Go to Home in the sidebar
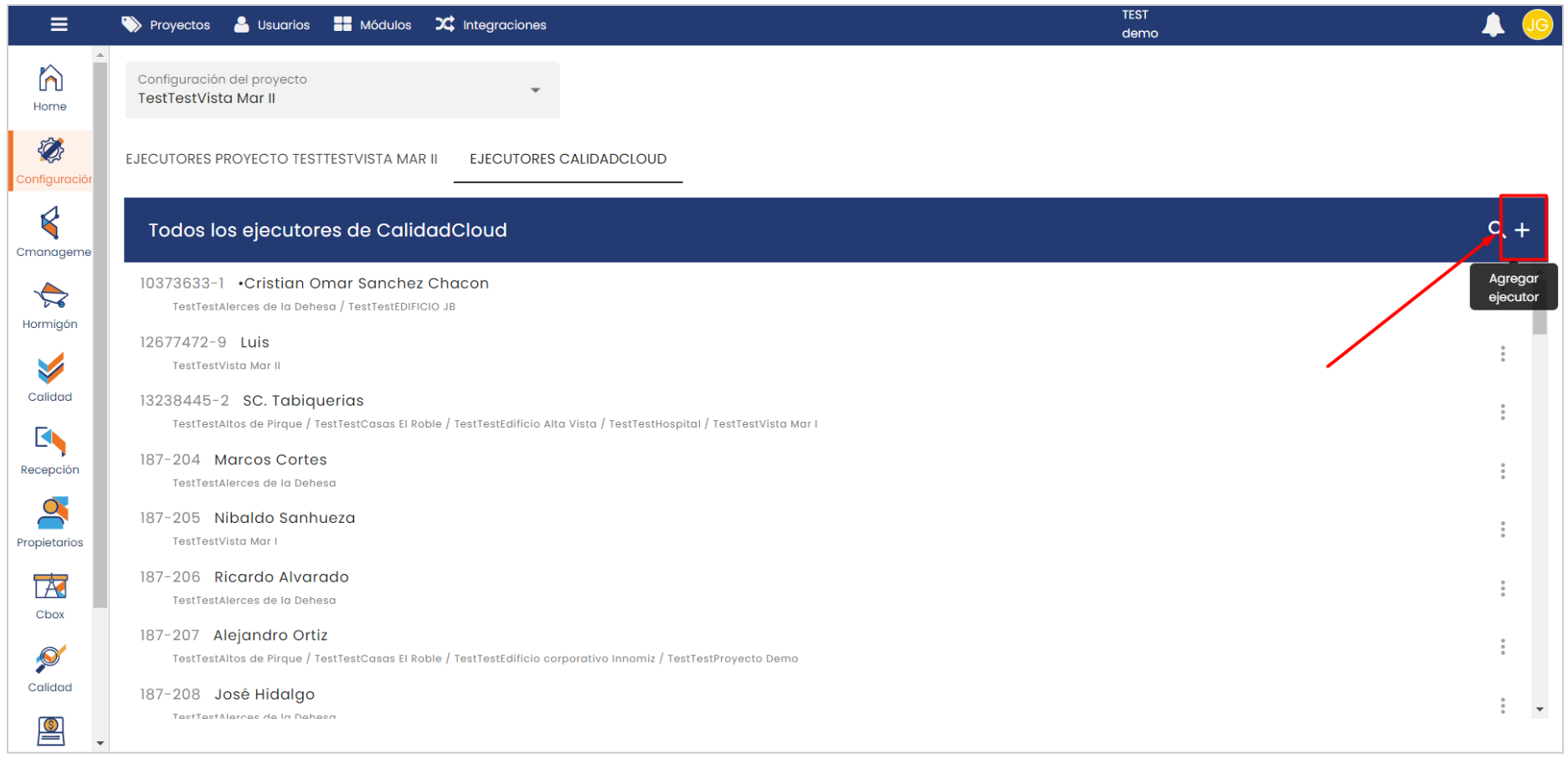 pos(50,88)
